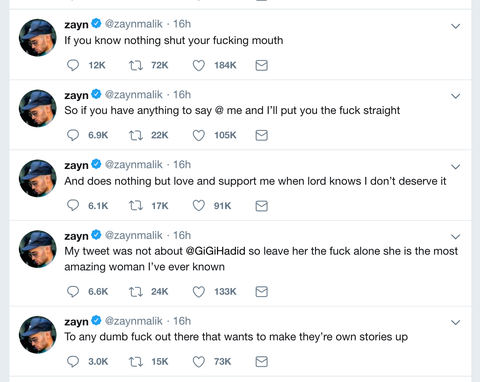480x382 pixels.
Task: Retweet the tweet with 22K retweets
Action: [136, 135]
